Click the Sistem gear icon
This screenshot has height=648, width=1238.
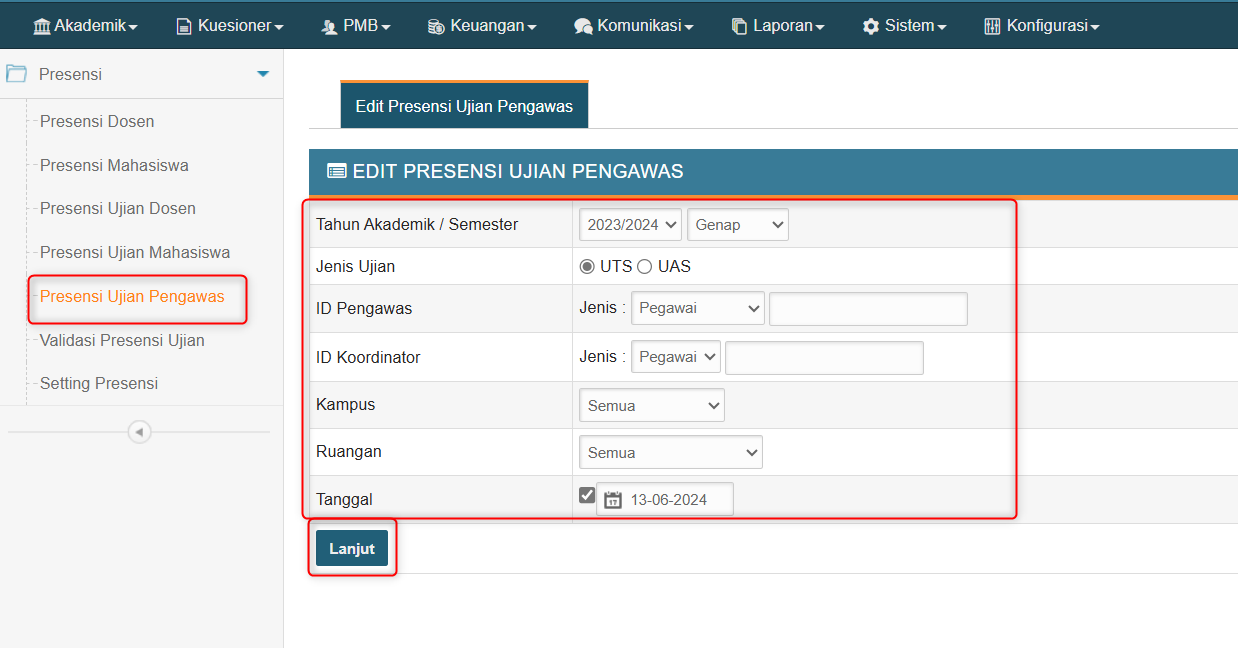click(x=871, y=26)
